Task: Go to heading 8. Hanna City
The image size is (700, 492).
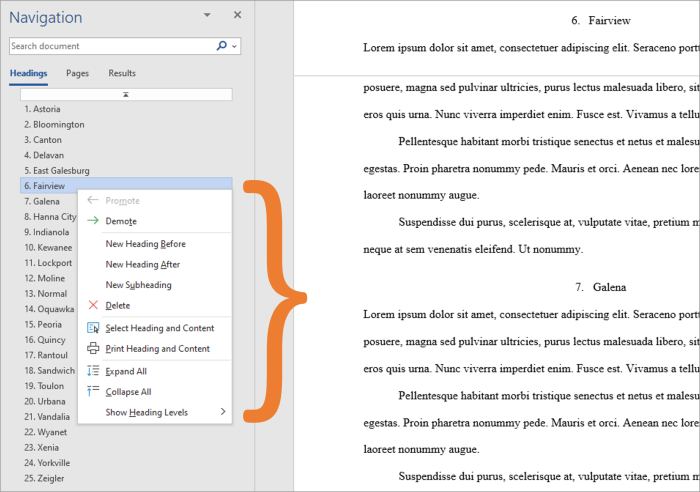Action: pos(50,217)
